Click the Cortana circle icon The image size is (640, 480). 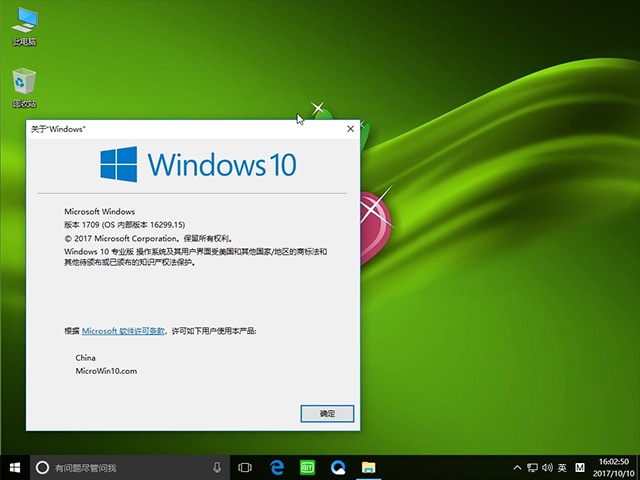tap(42, 468)
